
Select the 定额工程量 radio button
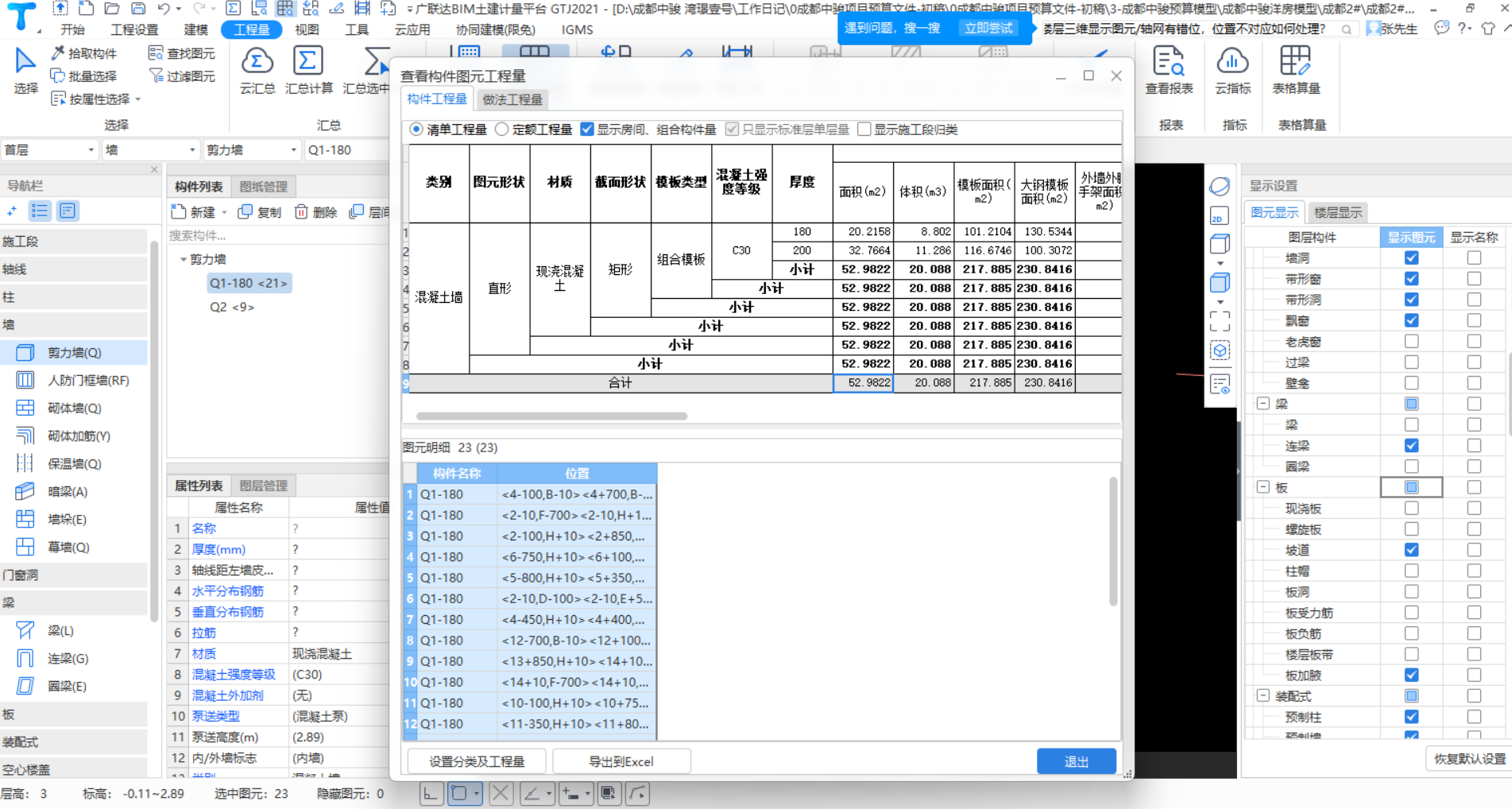click(501, 130)
